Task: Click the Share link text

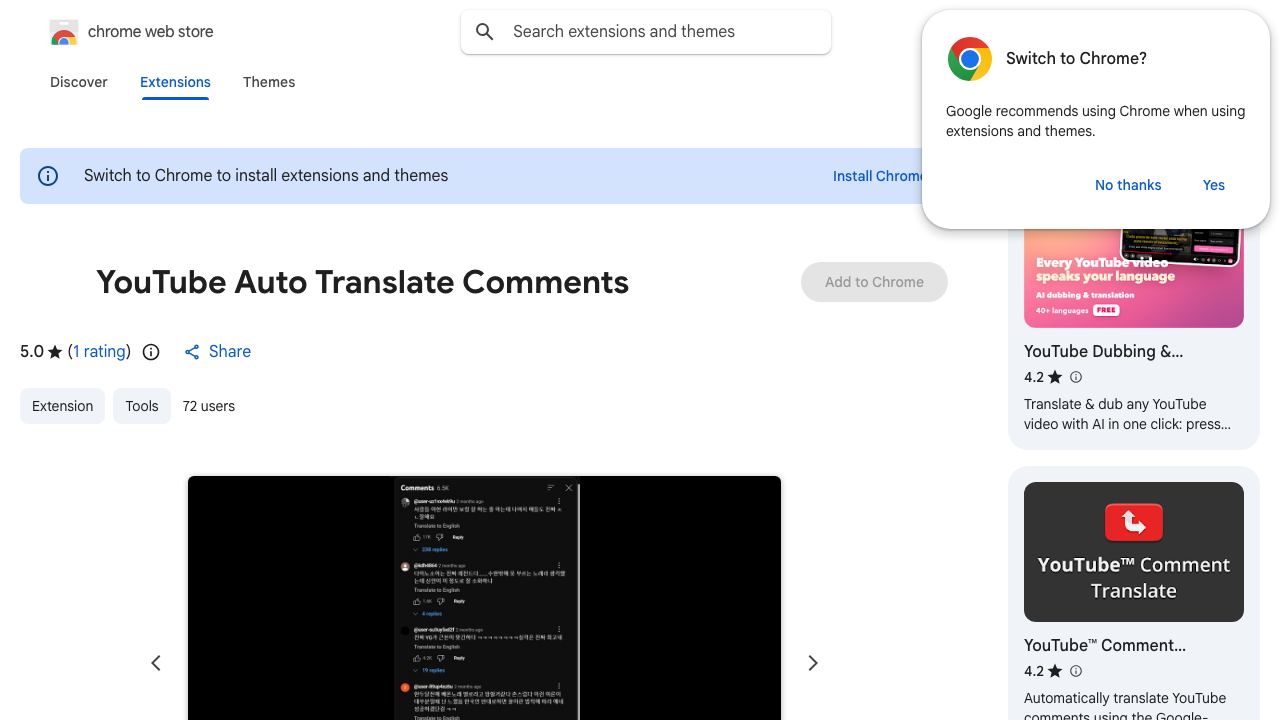Action: pos(230,352)
